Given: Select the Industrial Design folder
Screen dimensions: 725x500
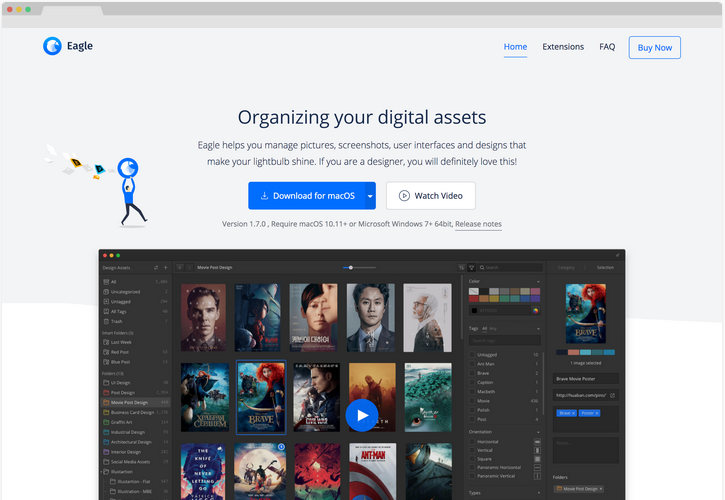Looking at the screenshot, I should point(135,432).
